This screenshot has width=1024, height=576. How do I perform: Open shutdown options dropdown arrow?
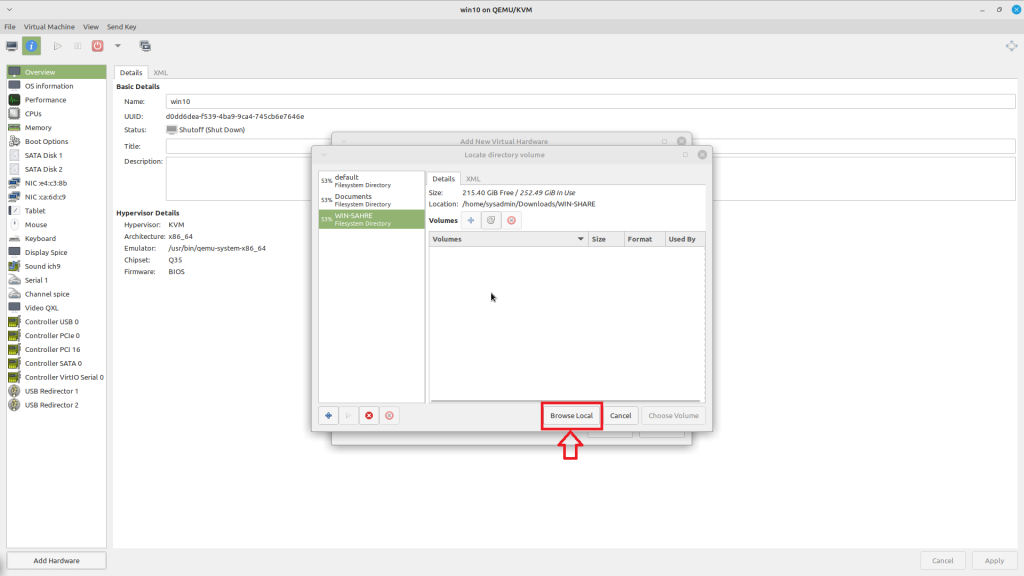pyautogui.click(x=118, y=46)
